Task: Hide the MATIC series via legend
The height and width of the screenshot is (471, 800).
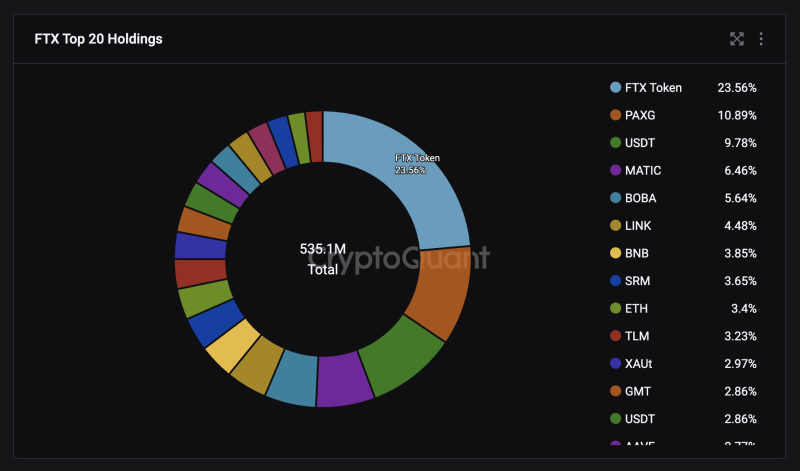Action: (683, 170)
